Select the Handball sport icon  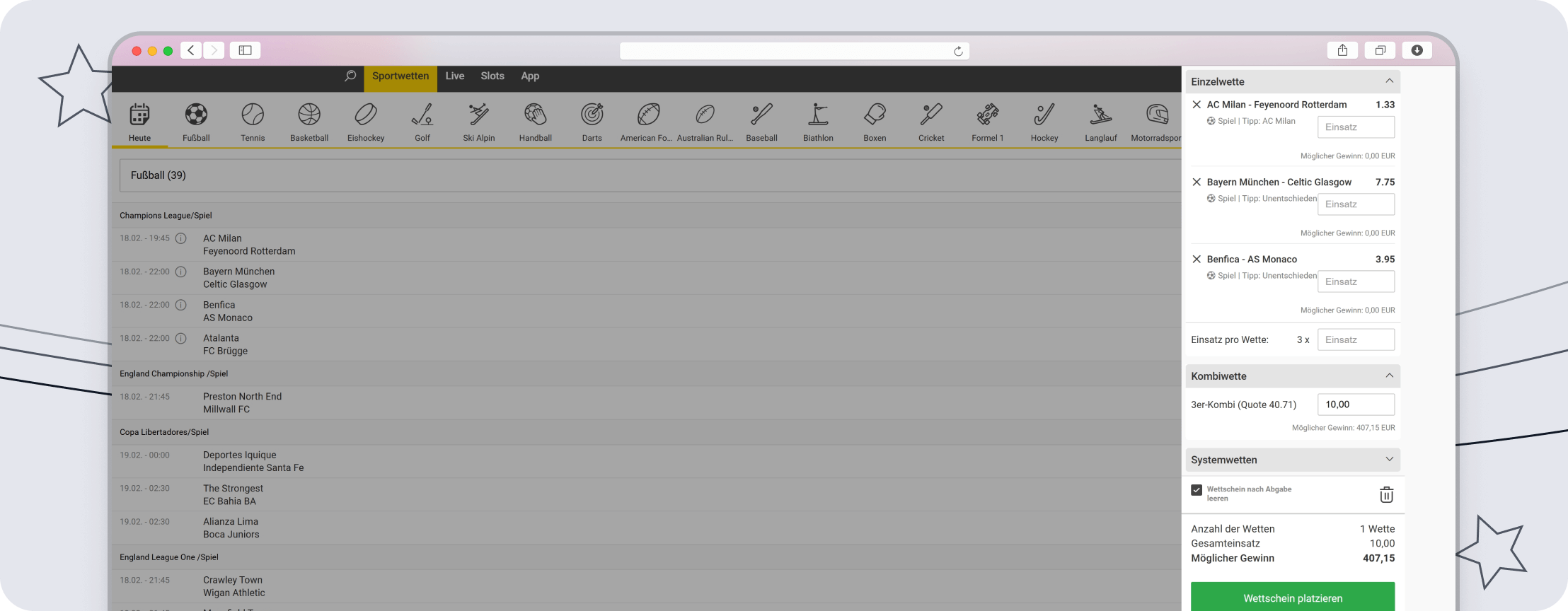click(536, 115)
